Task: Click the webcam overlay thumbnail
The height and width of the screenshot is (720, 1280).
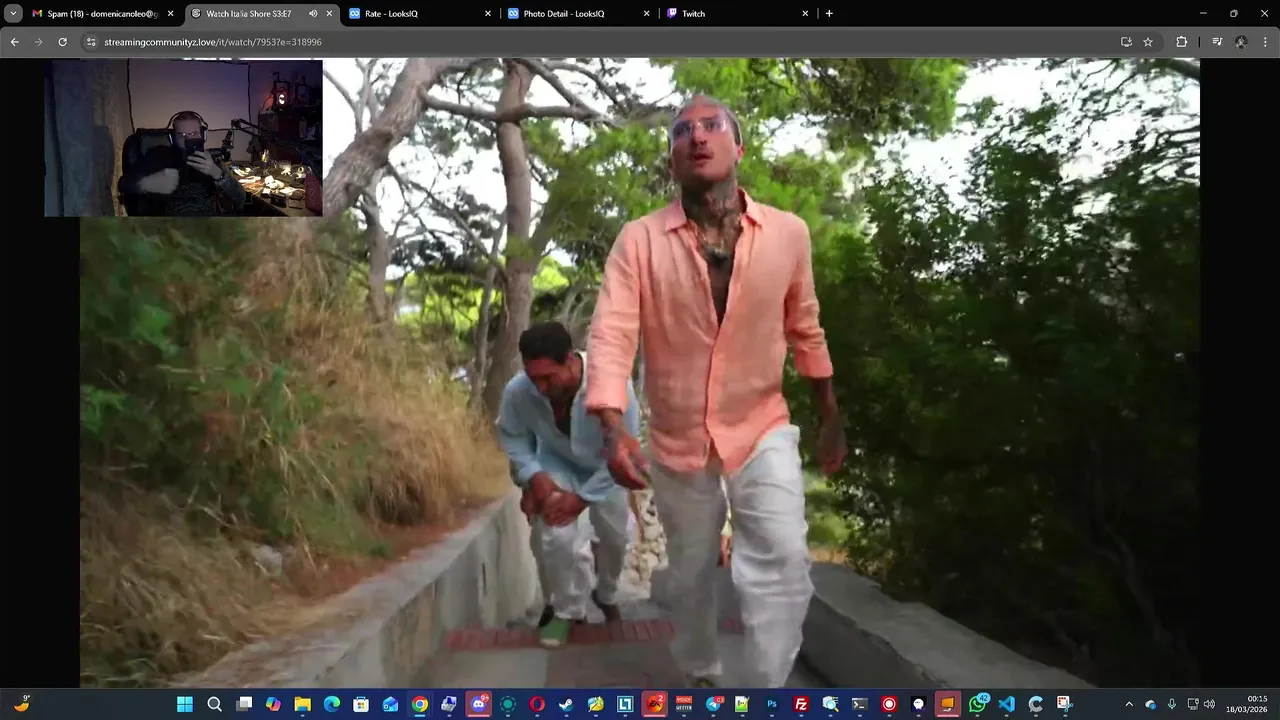Action: pyautogui.click(x=183, y=138)
